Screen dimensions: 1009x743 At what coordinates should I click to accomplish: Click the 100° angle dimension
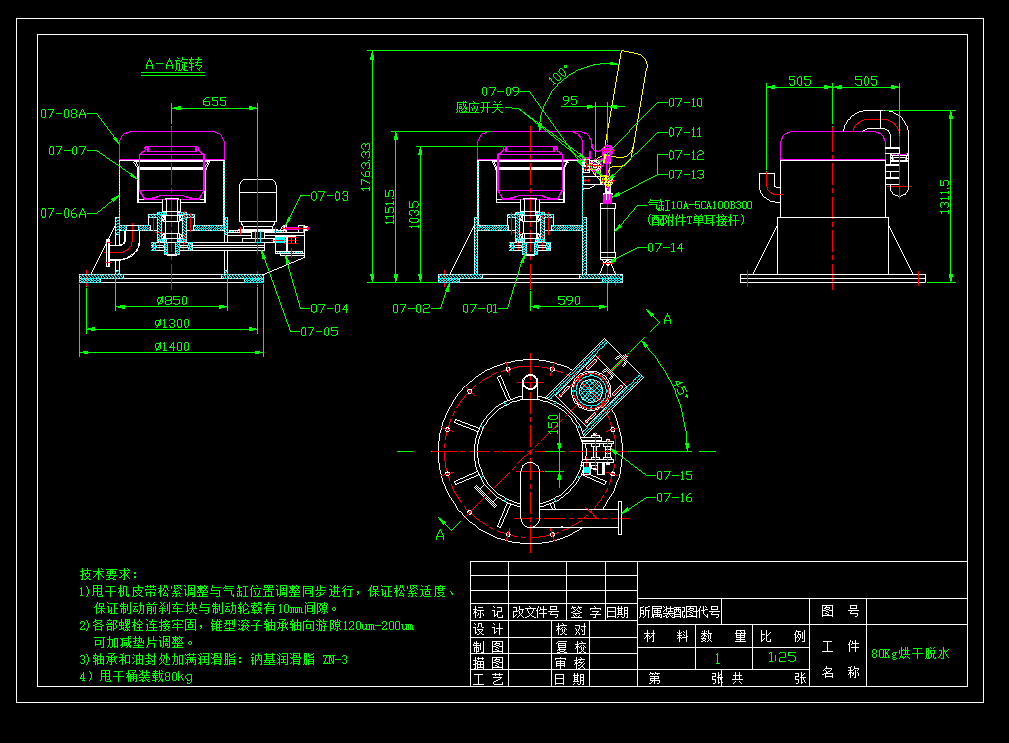[558, 74]
